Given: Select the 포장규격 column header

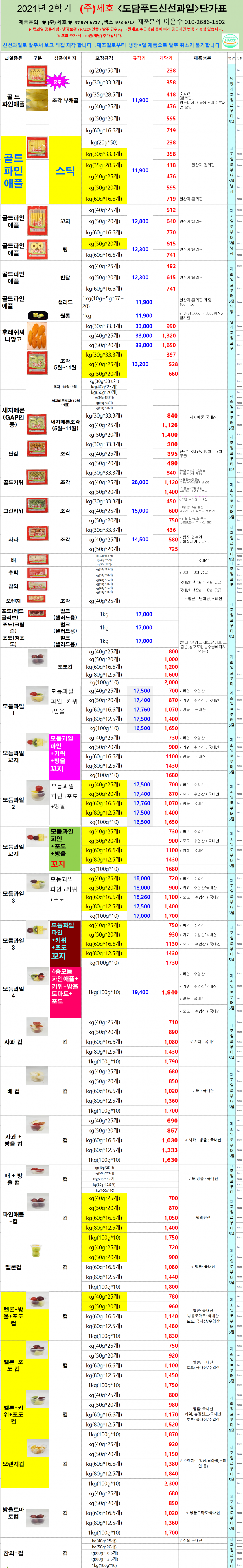Looking at the screenshot, I should [x=104, y=58].
